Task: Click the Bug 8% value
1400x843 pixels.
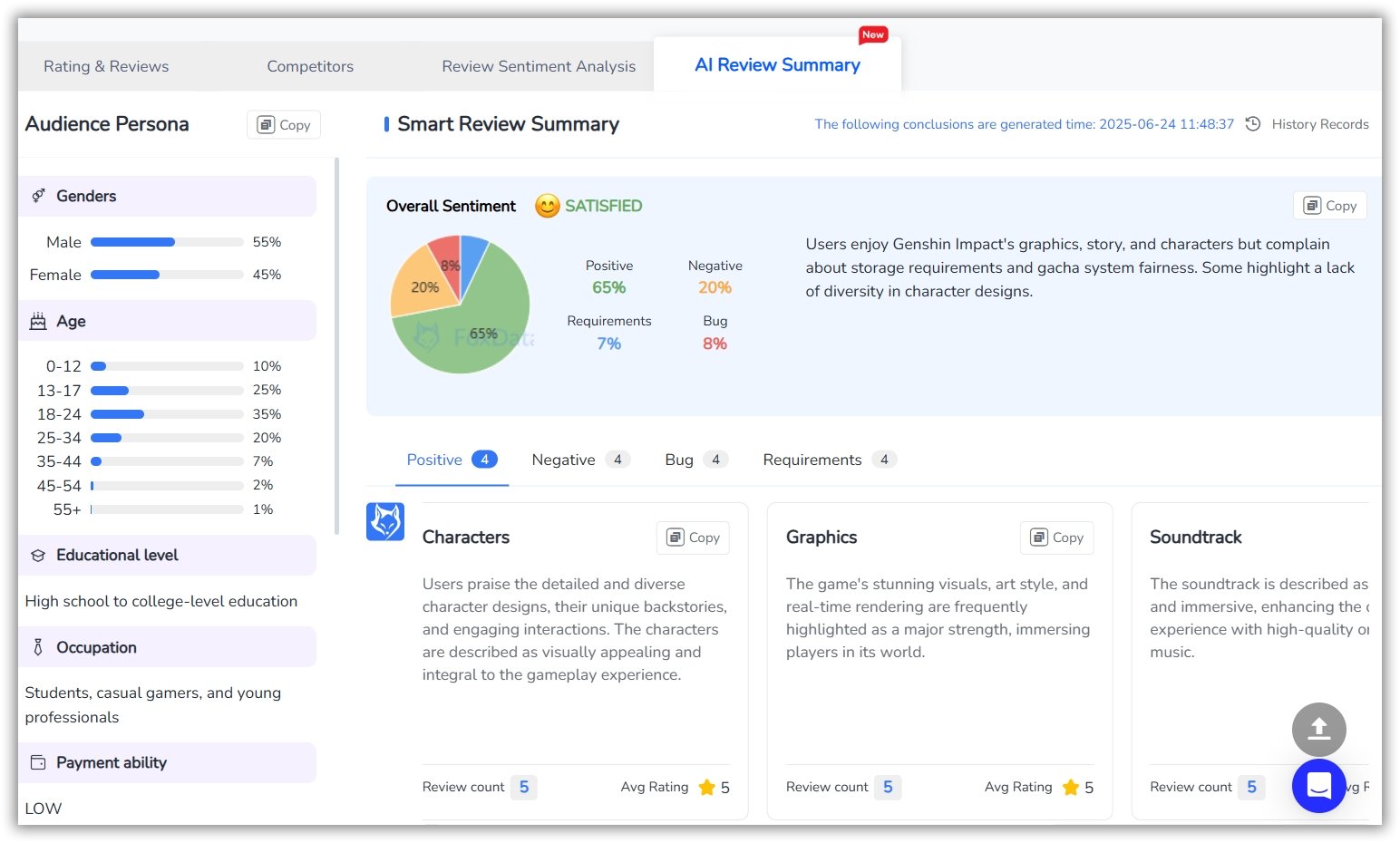Action: (x=715, y=344)
